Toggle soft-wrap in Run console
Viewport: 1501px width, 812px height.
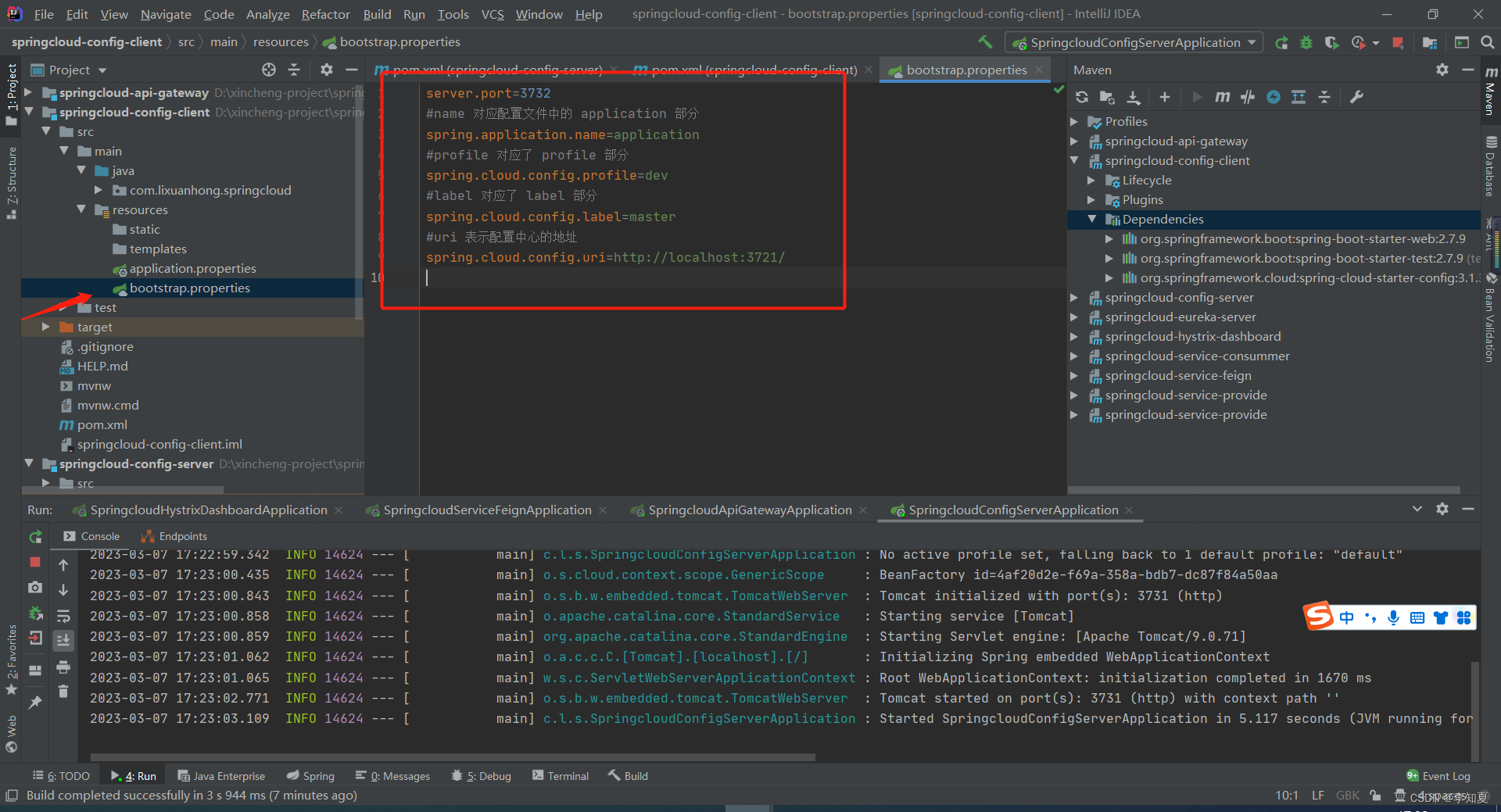(x=63, y=616)
